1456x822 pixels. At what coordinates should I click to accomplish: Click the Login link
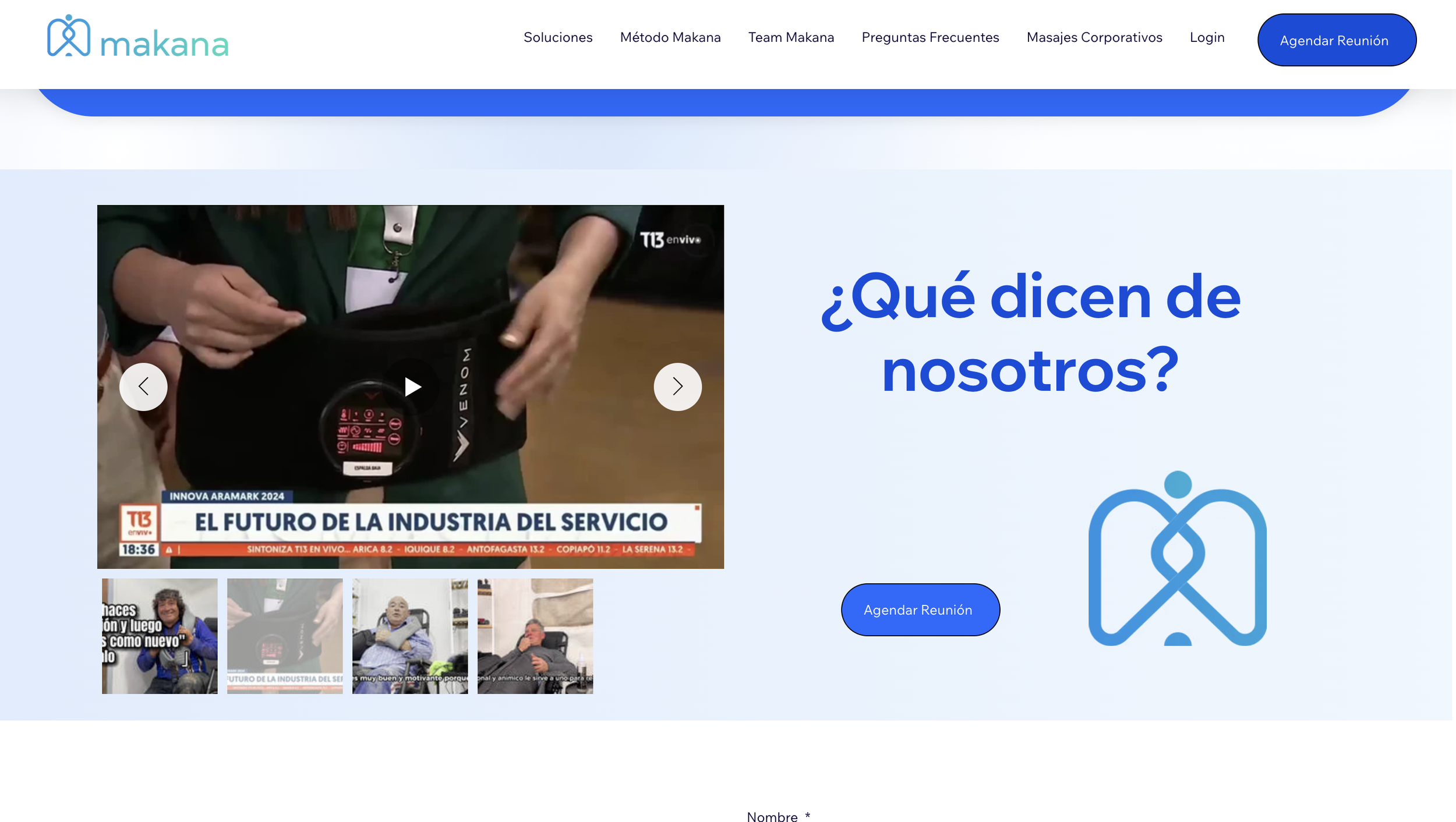click(x=1207, y=37)
